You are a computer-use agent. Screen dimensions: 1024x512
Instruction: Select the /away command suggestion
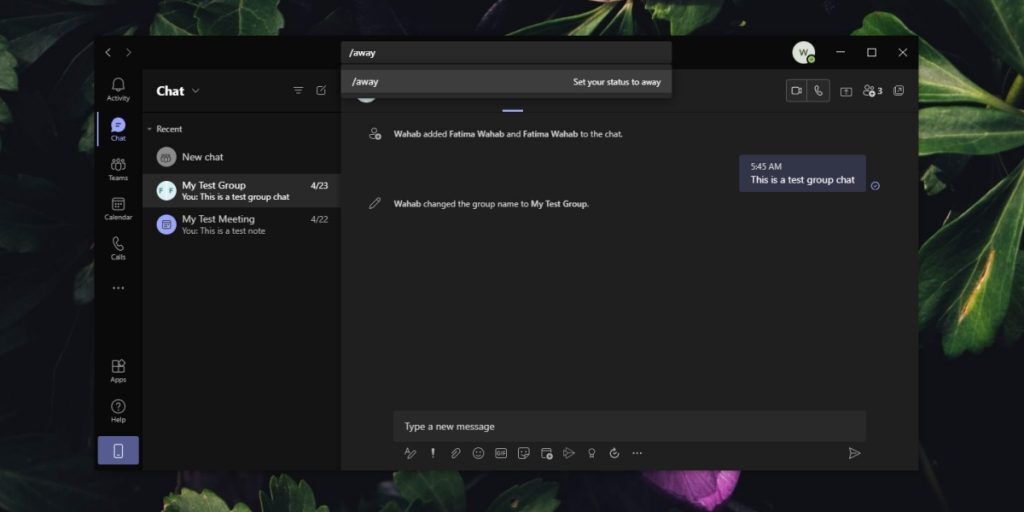point(506,82)
